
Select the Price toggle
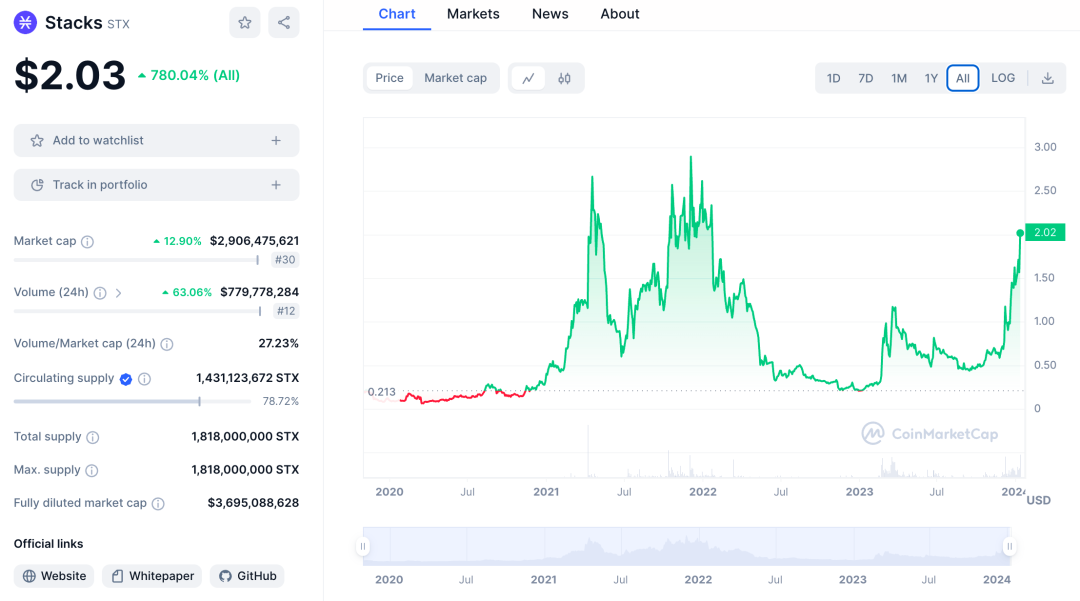point(389,78)
